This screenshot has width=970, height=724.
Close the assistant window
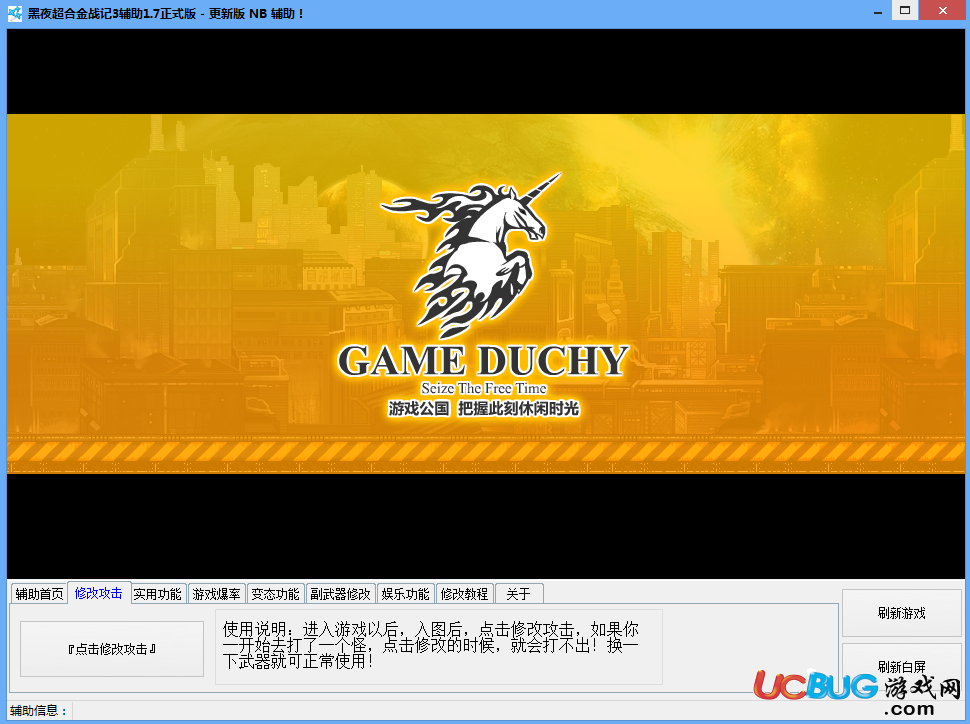pos(943,11)
